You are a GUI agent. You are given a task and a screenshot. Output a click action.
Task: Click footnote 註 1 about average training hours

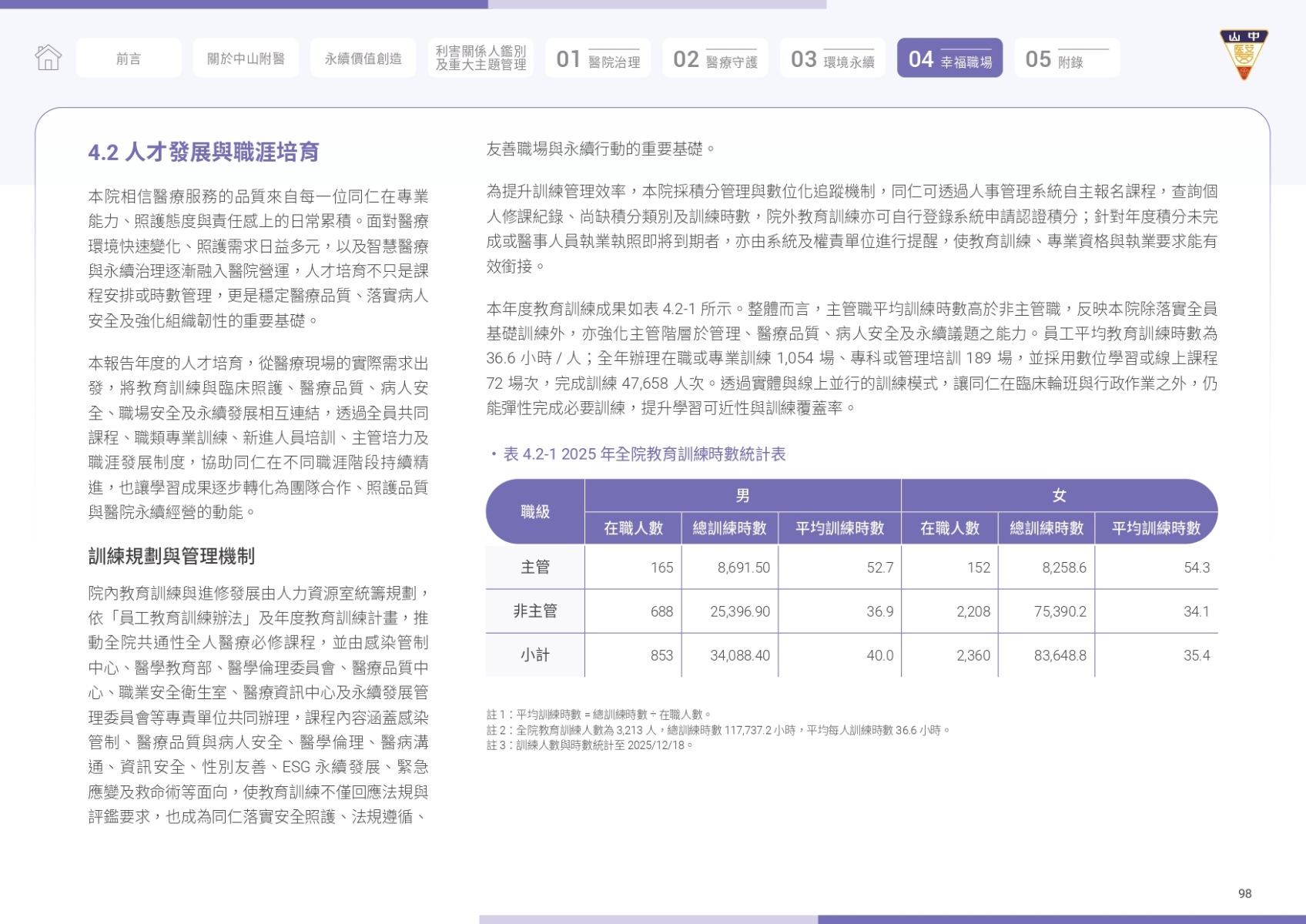[600, 715]
